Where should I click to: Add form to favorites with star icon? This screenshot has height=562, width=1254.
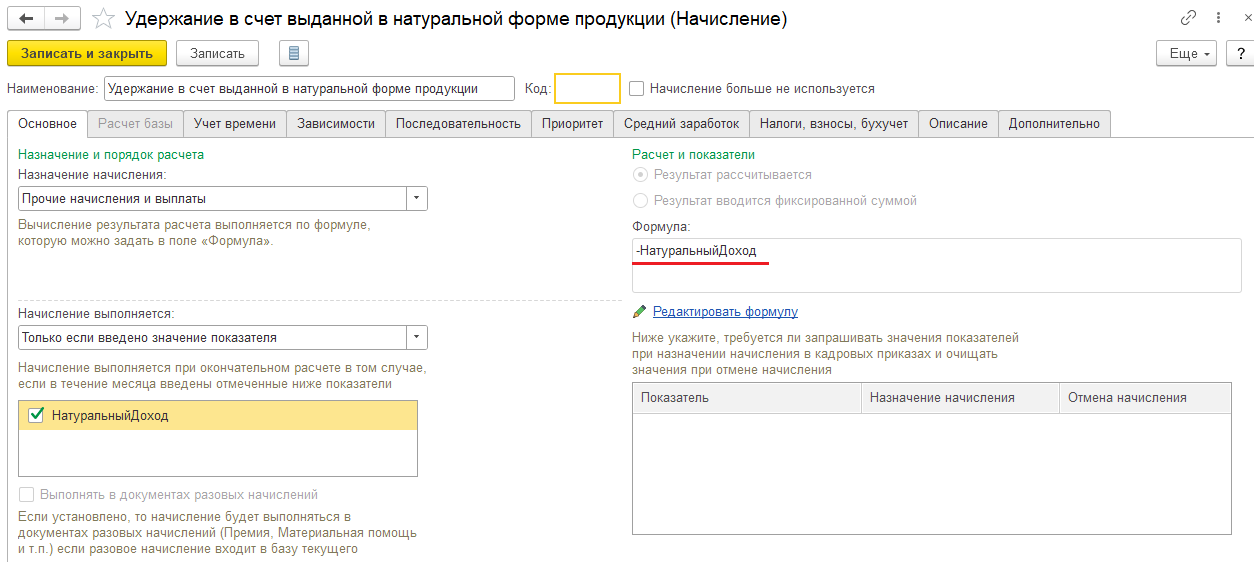pyautogui.click(x=101, y=19)
